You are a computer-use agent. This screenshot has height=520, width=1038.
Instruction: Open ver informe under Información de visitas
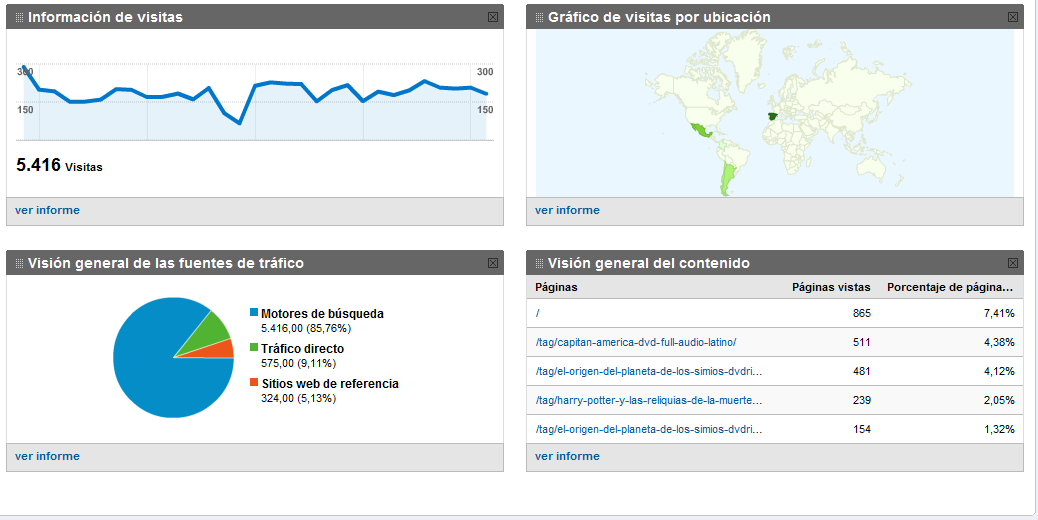pos(47,210)
